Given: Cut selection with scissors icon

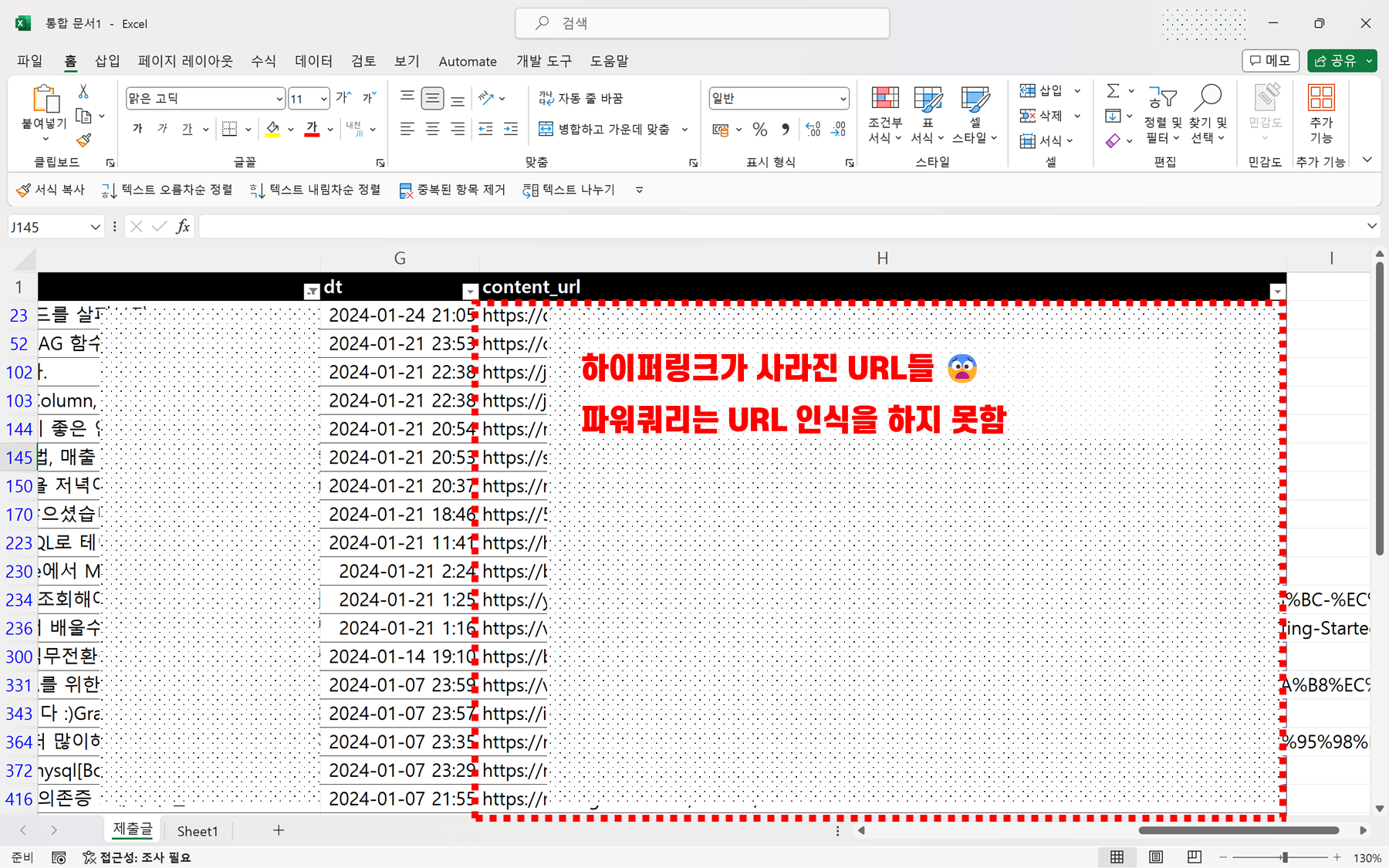Looking at the screenshot, I should pos(83,92).
